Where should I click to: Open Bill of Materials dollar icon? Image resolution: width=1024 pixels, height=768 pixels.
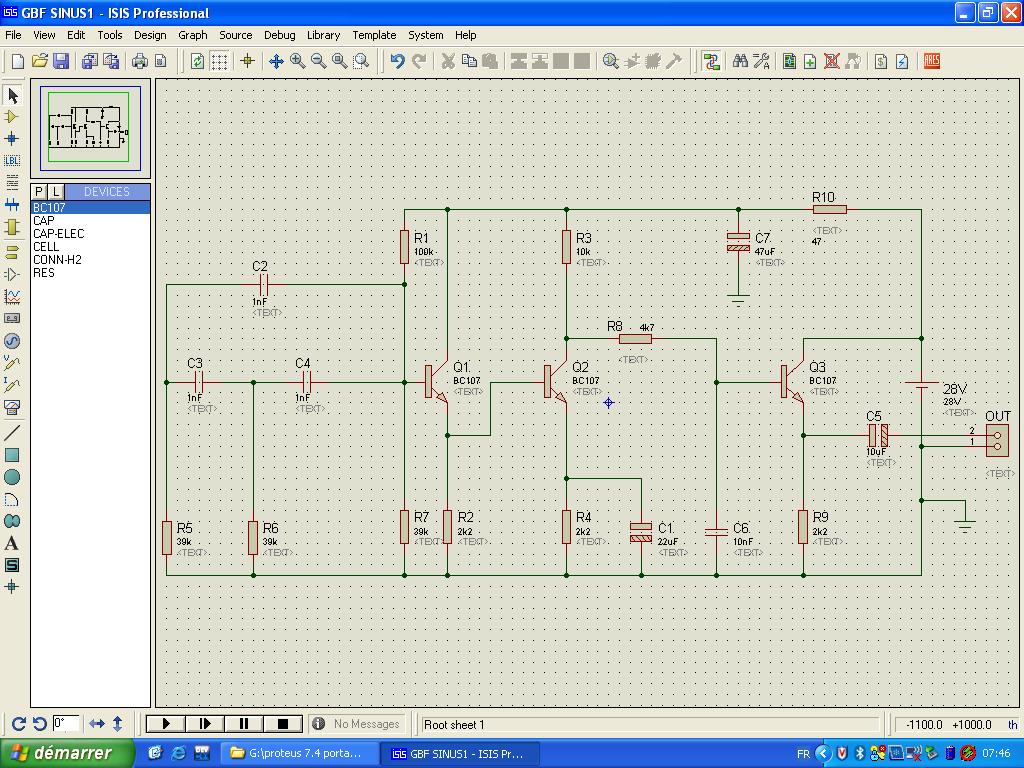point(881,62)
